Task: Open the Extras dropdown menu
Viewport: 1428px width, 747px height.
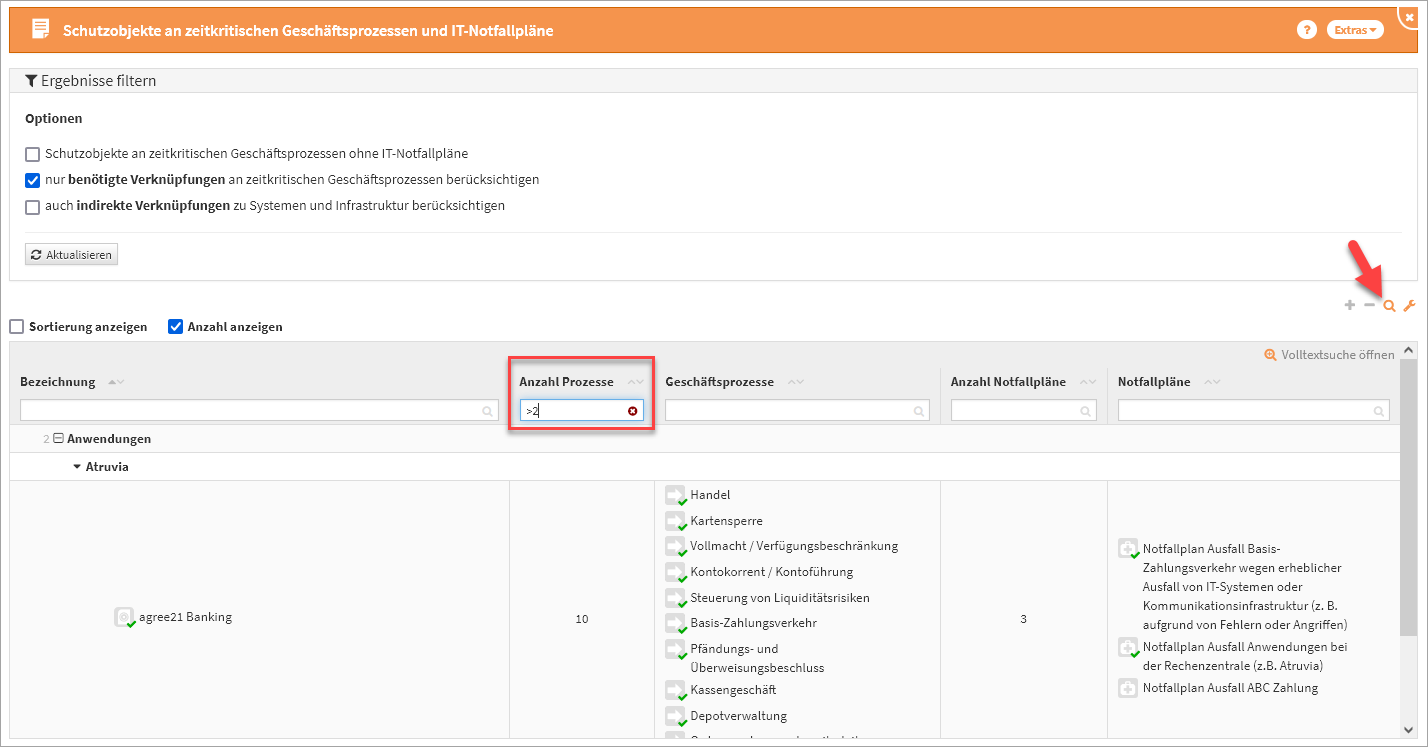Action: click(1355, 30)
